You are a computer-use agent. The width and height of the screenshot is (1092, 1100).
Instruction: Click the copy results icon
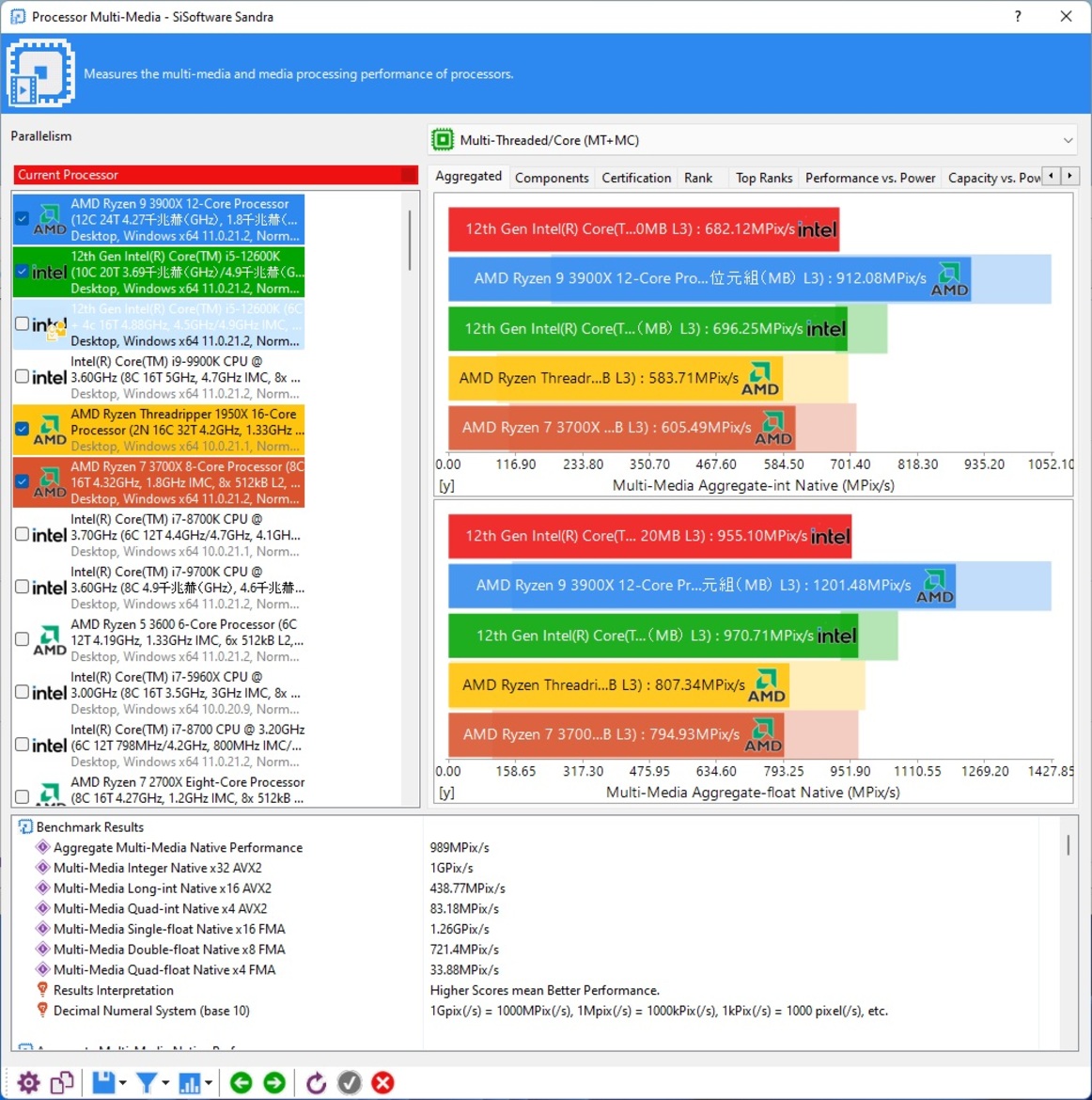62,1082
